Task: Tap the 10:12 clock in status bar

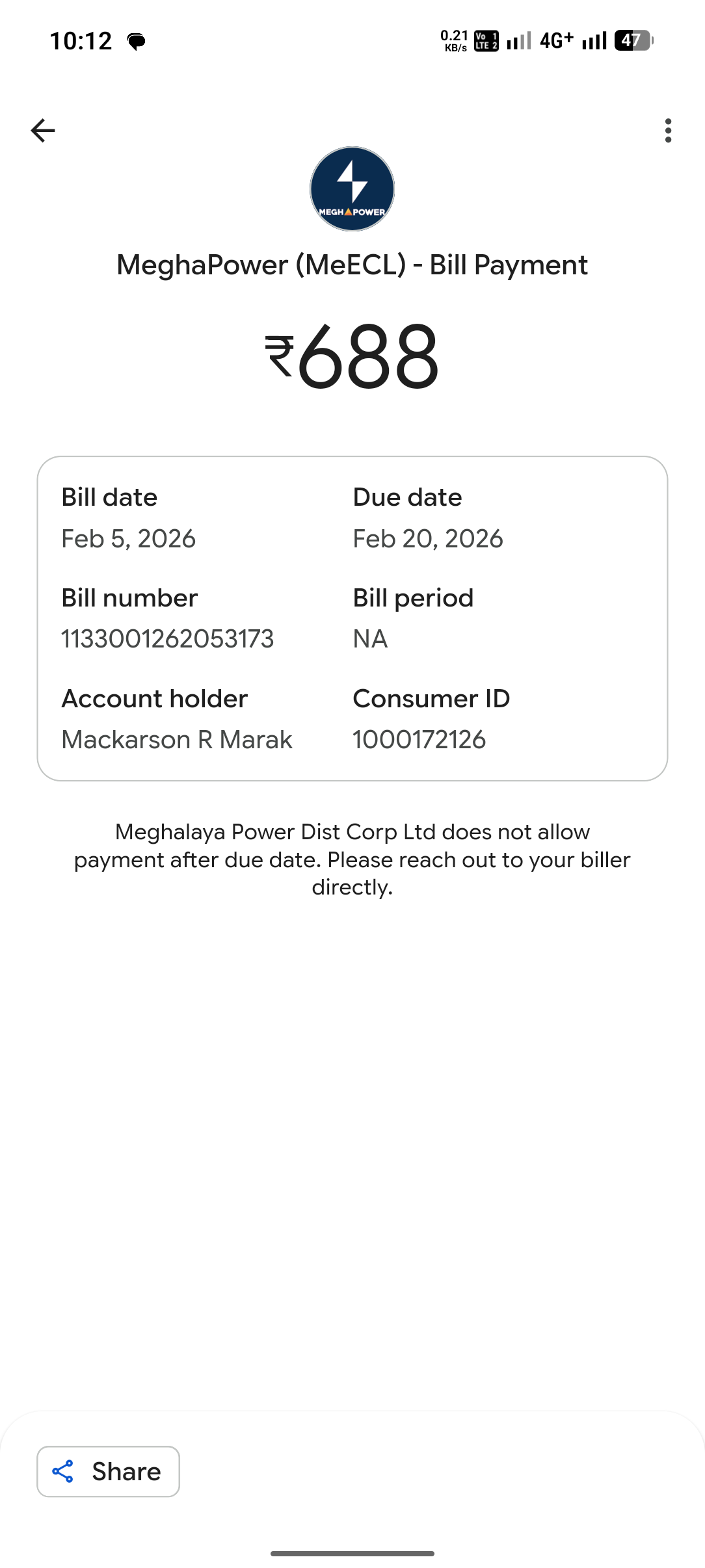Action: [81, 41]
